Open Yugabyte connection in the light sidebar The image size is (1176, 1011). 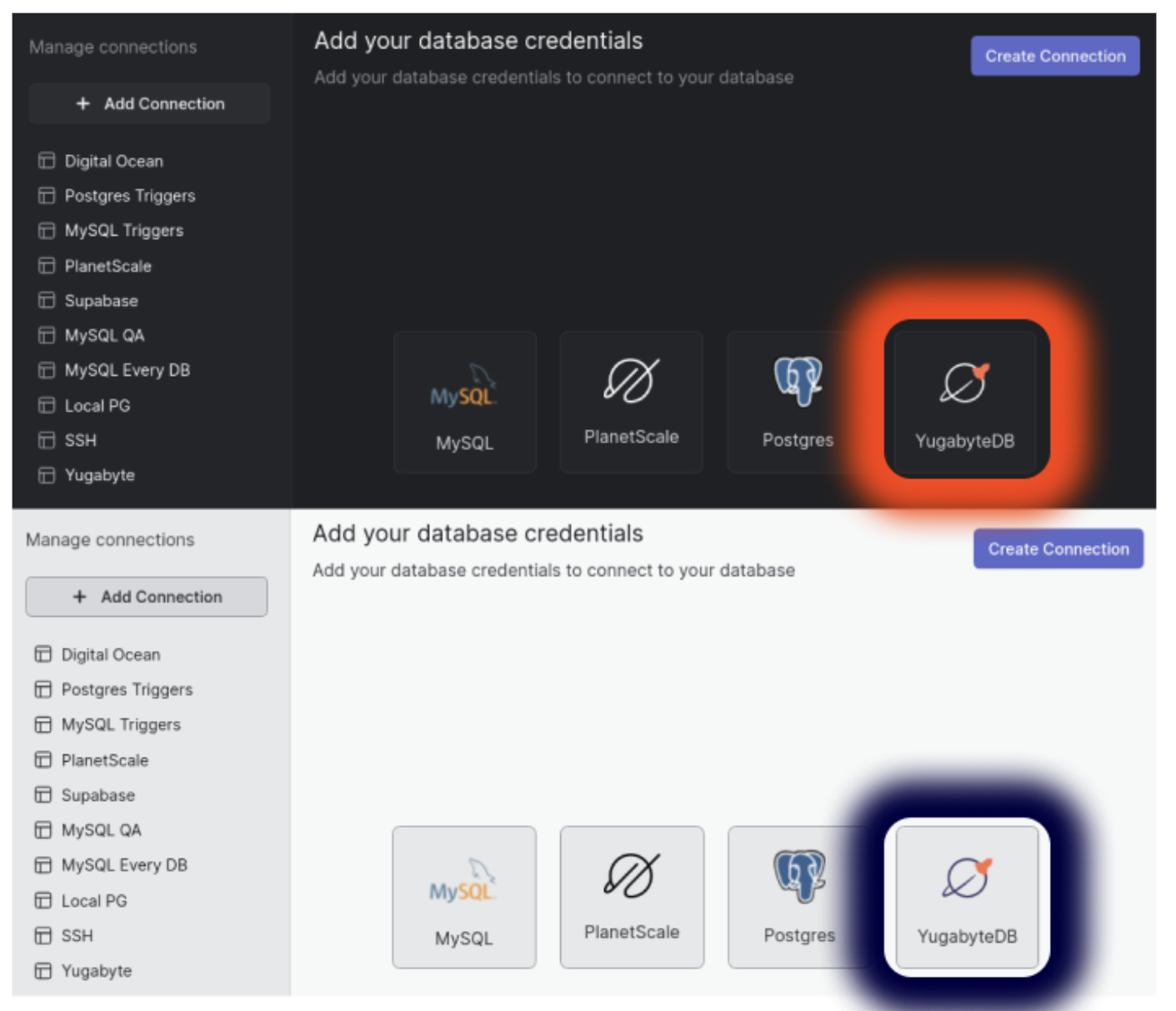coord(96,971)
